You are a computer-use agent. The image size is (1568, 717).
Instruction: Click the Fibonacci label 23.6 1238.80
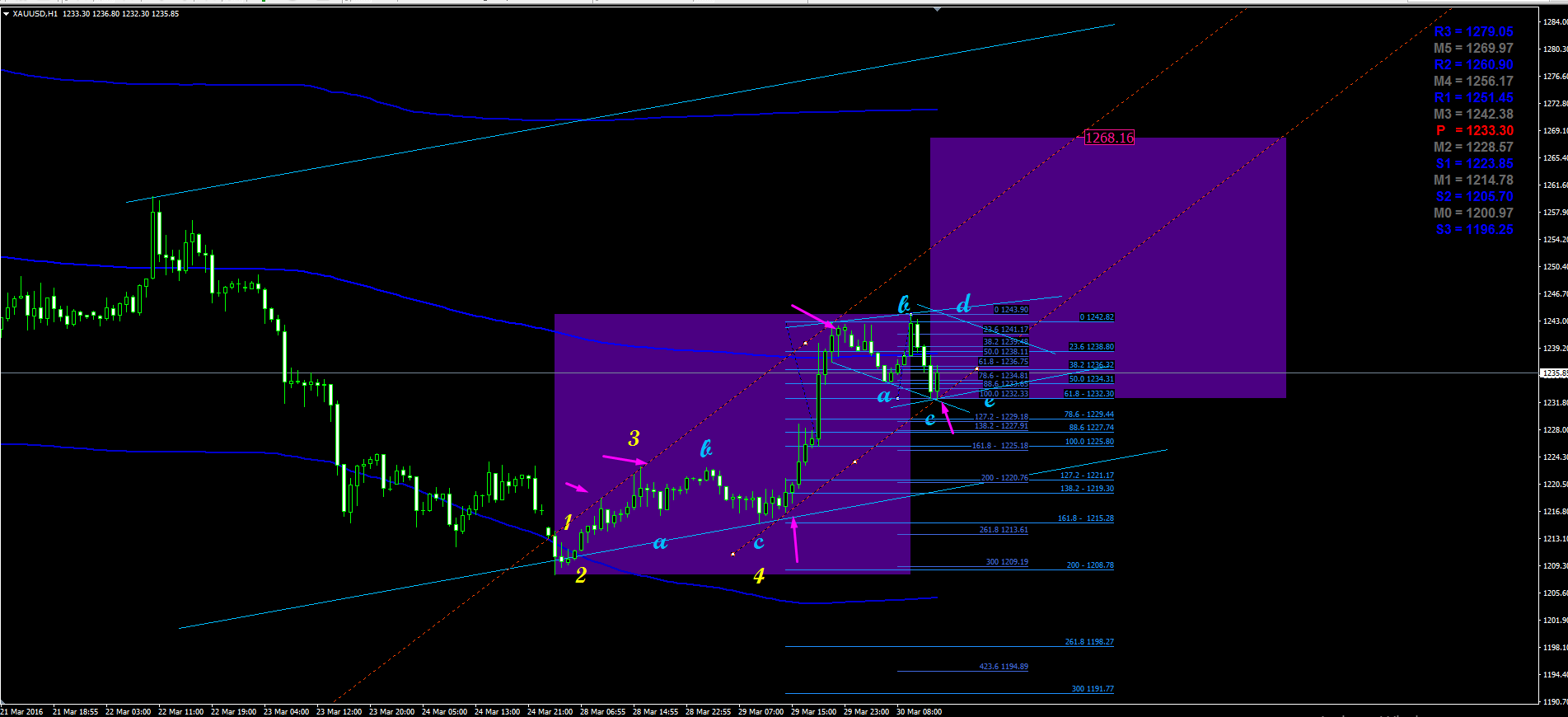(x=1091, y=347)
